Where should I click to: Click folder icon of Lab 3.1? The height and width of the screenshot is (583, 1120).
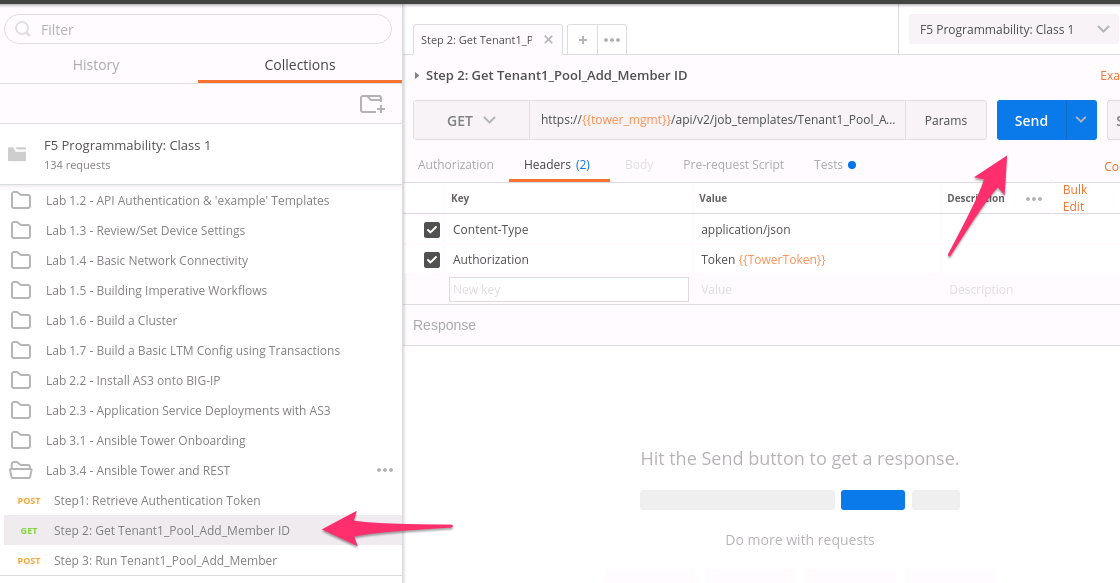click(x=21, y=441)
